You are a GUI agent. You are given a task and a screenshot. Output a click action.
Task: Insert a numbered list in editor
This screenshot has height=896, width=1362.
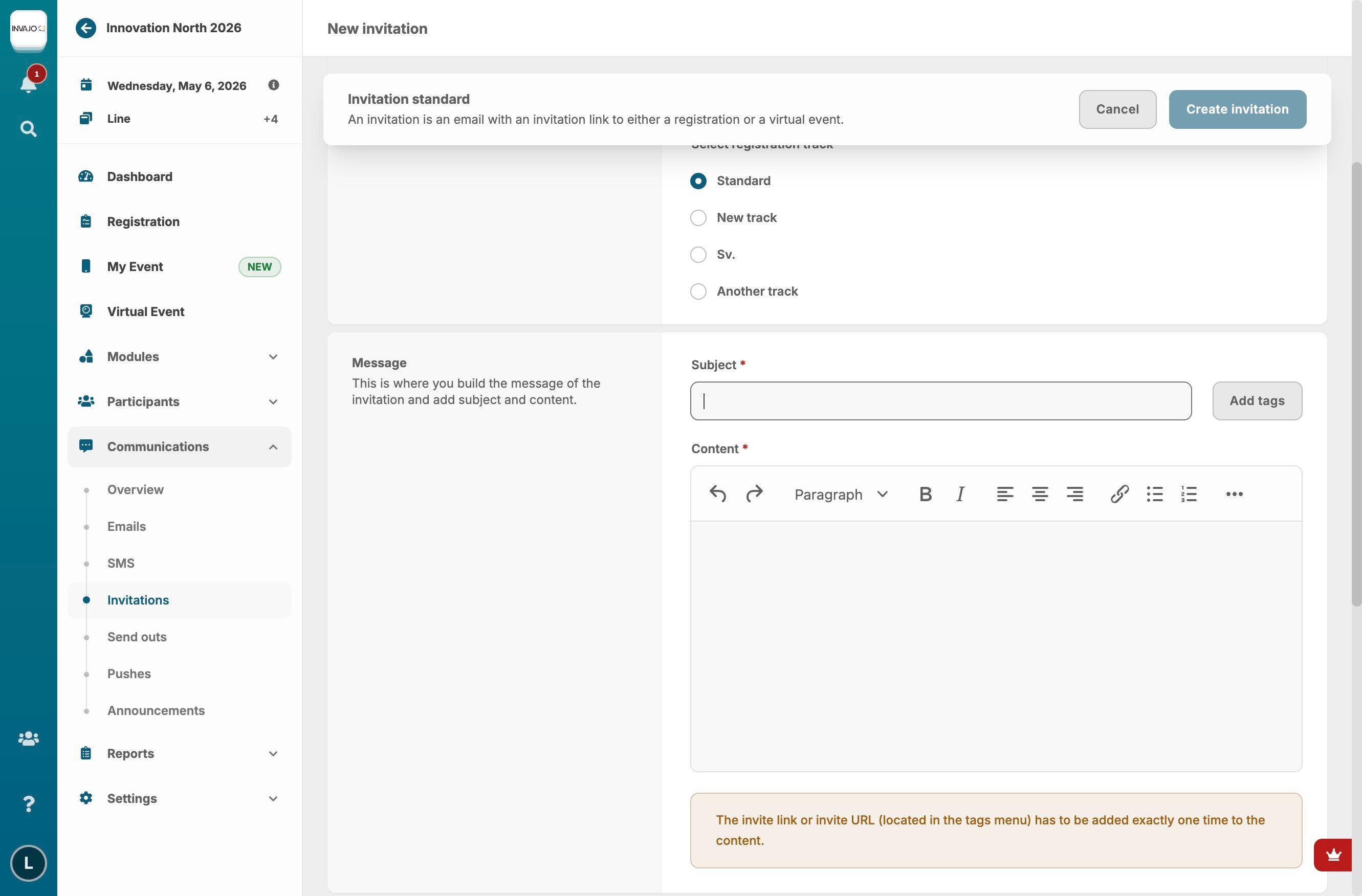click(1189, 494)
